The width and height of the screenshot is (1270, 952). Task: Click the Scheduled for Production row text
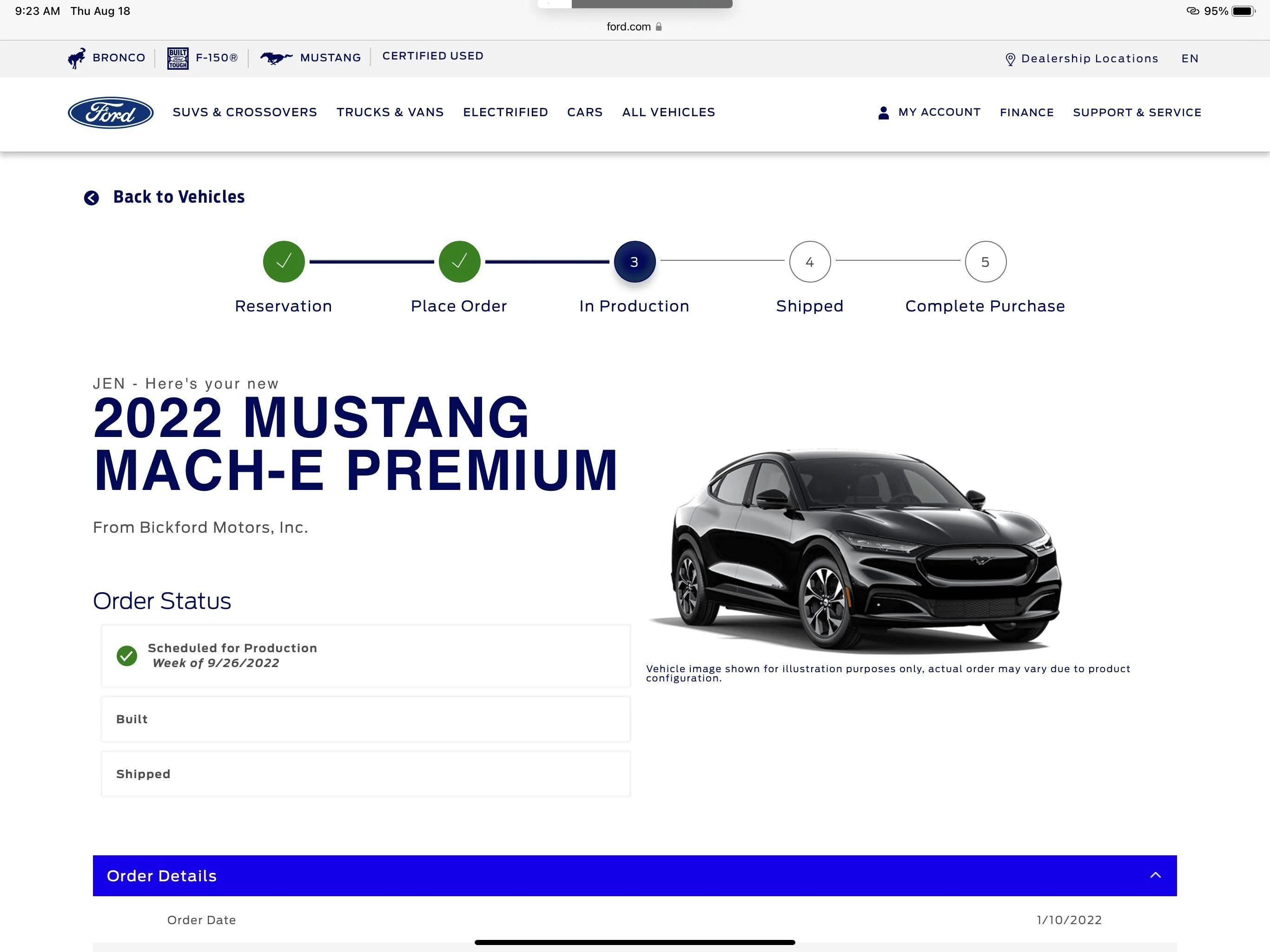(232, 648)
